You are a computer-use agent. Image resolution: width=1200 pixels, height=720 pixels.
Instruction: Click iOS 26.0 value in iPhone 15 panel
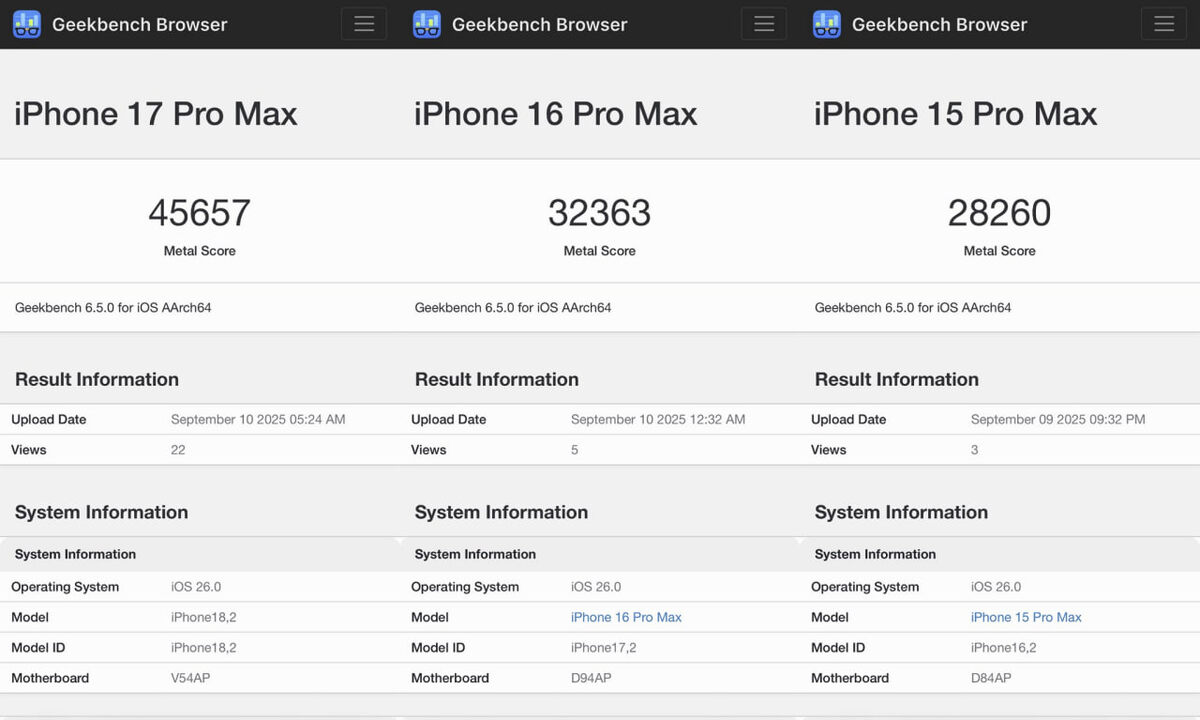click(x=996, y=587)
